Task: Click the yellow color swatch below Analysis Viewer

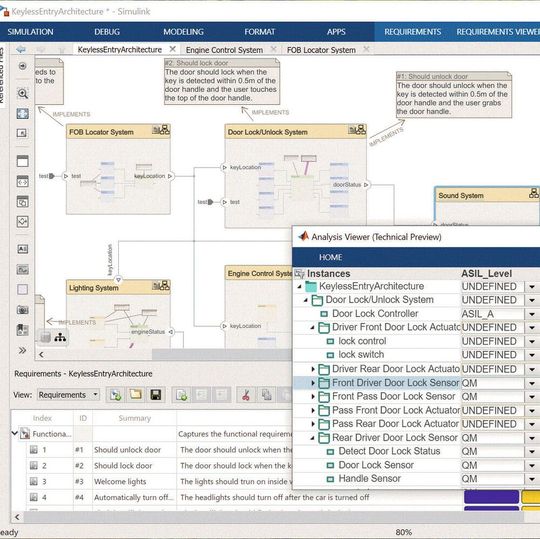Action: [531, 497]
